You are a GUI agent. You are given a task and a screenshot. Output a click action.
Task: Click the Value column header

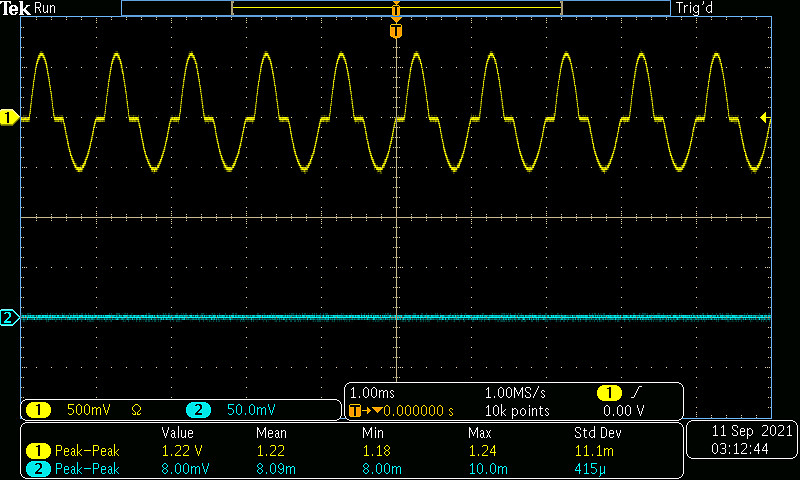(178, 434)
